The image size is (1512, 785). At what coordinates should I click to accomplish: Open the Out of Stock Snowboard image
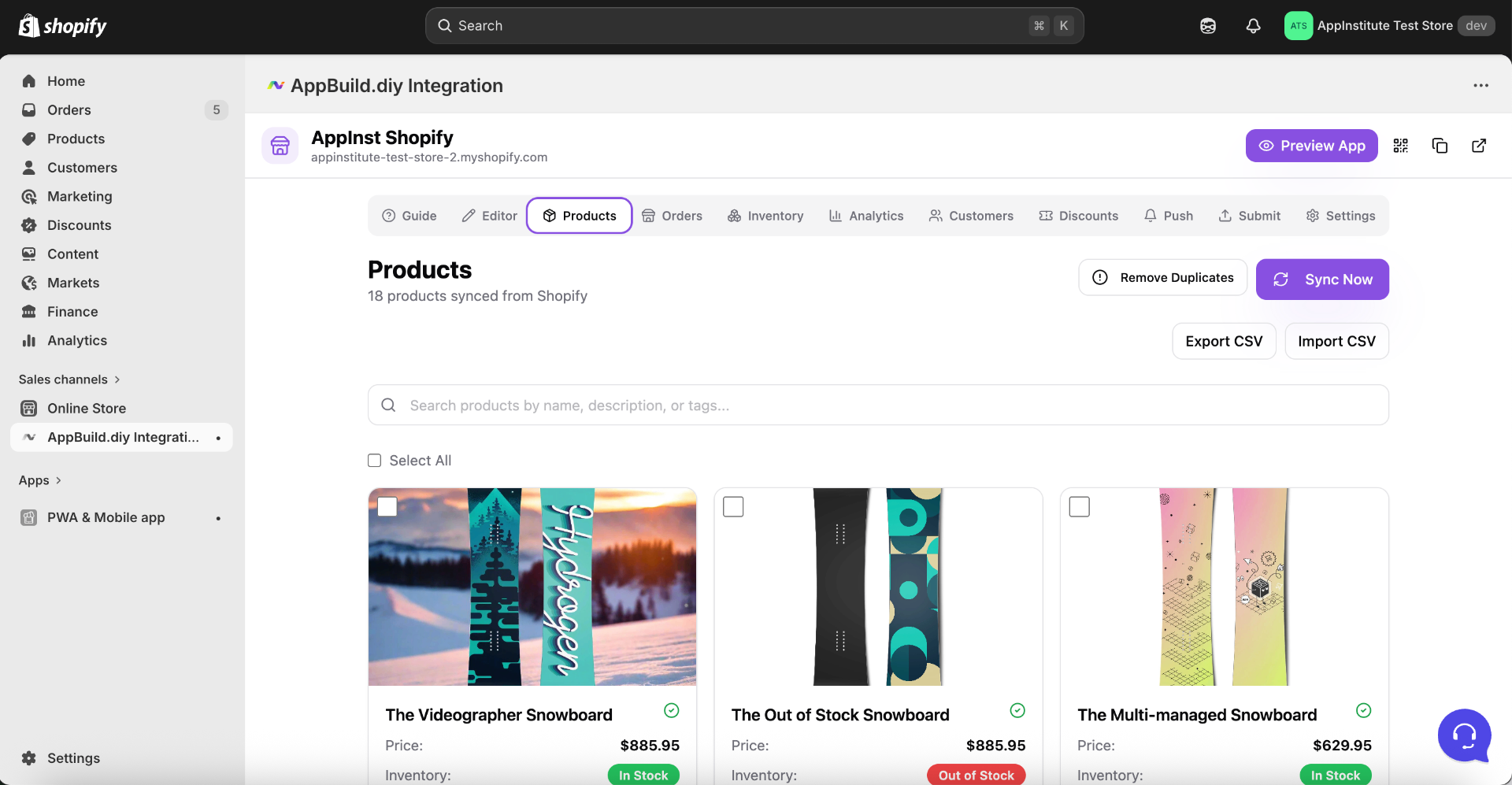click(x=878, y=587)
